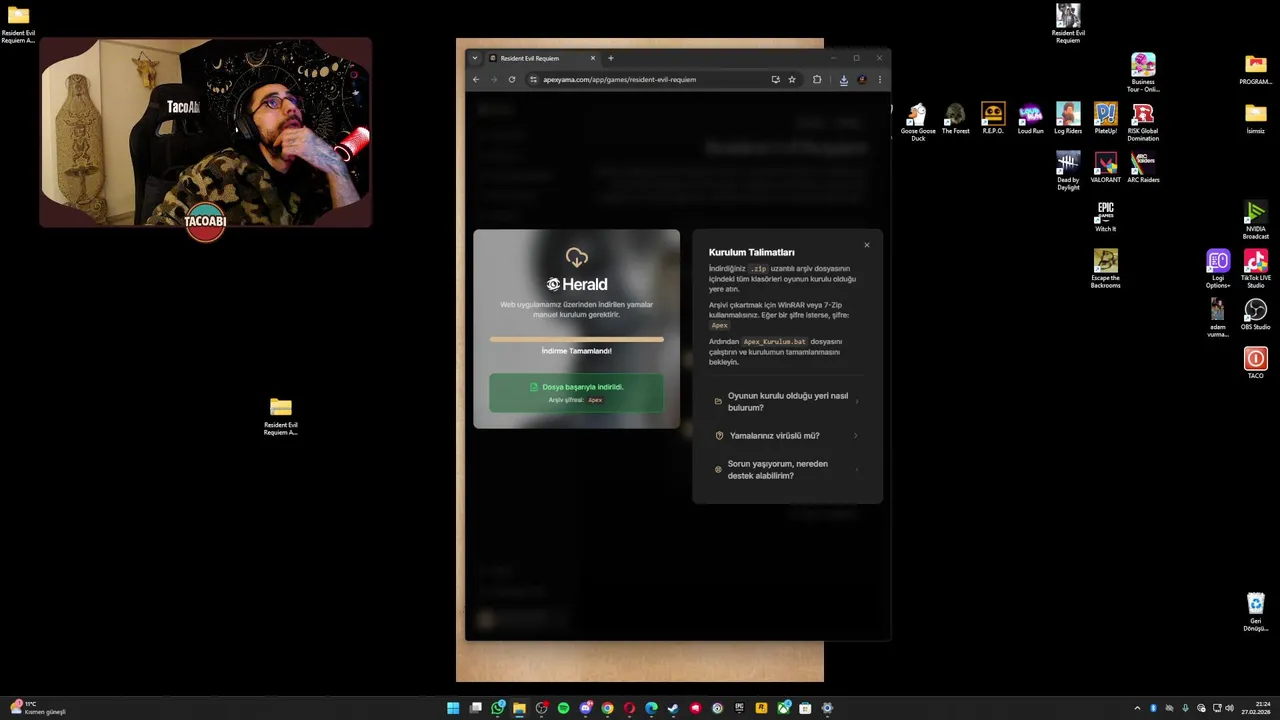Click the Apex_Kurulum.bat file name text
The width and height of the screenshot is (1280, 720).
(774, 342)
